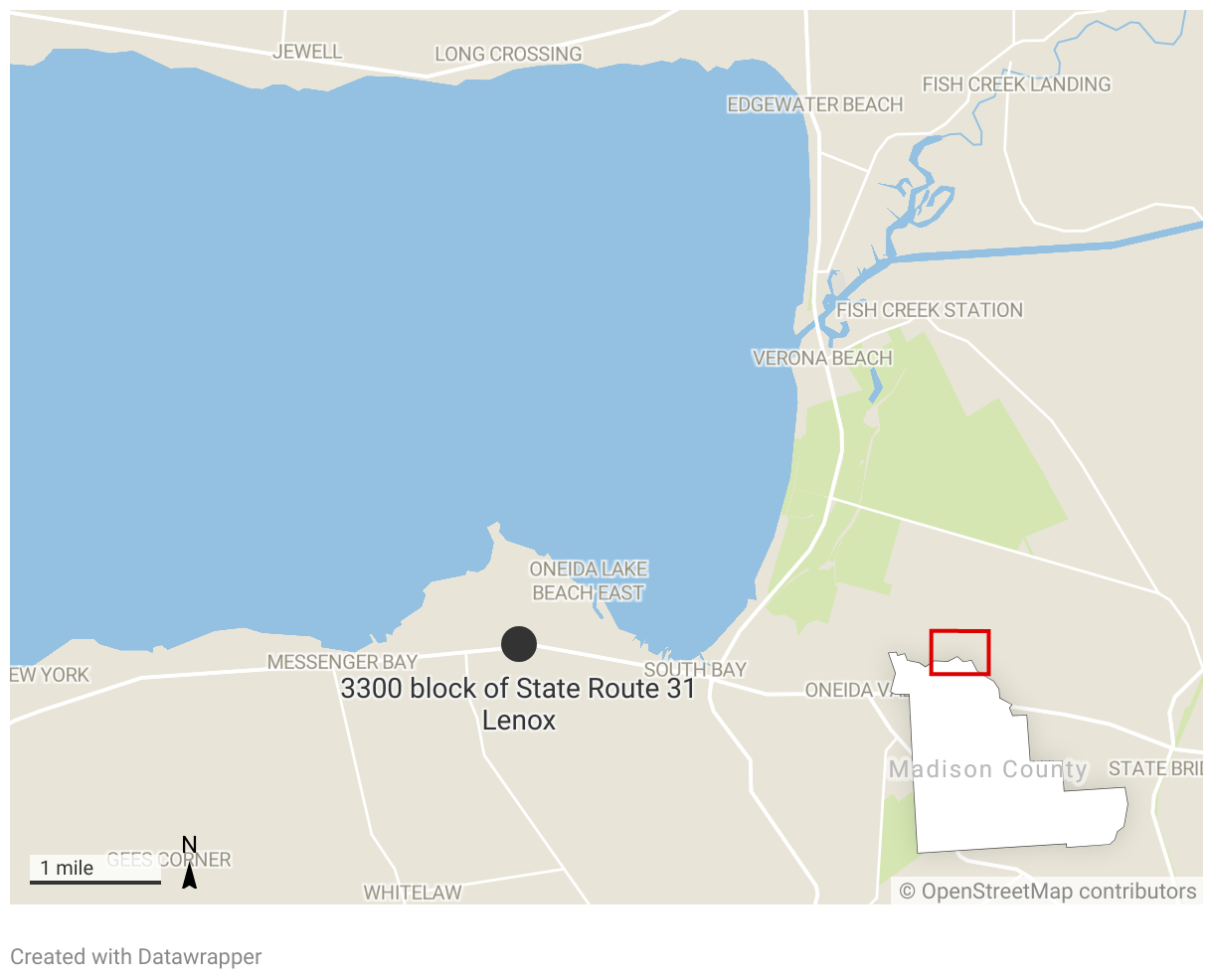Click the Lenox label under the marker
The image size is (1213, 980).
(x=519, y=721)
